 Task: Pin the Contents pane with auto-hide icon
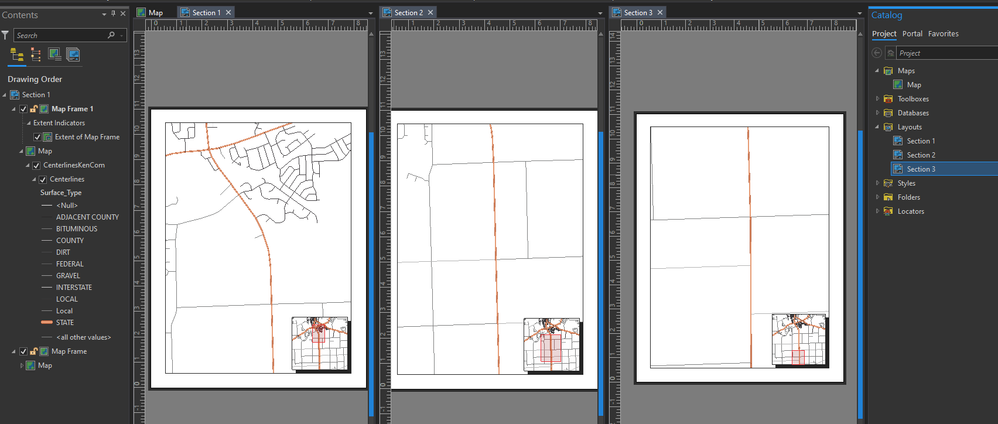tap(113, 14)
